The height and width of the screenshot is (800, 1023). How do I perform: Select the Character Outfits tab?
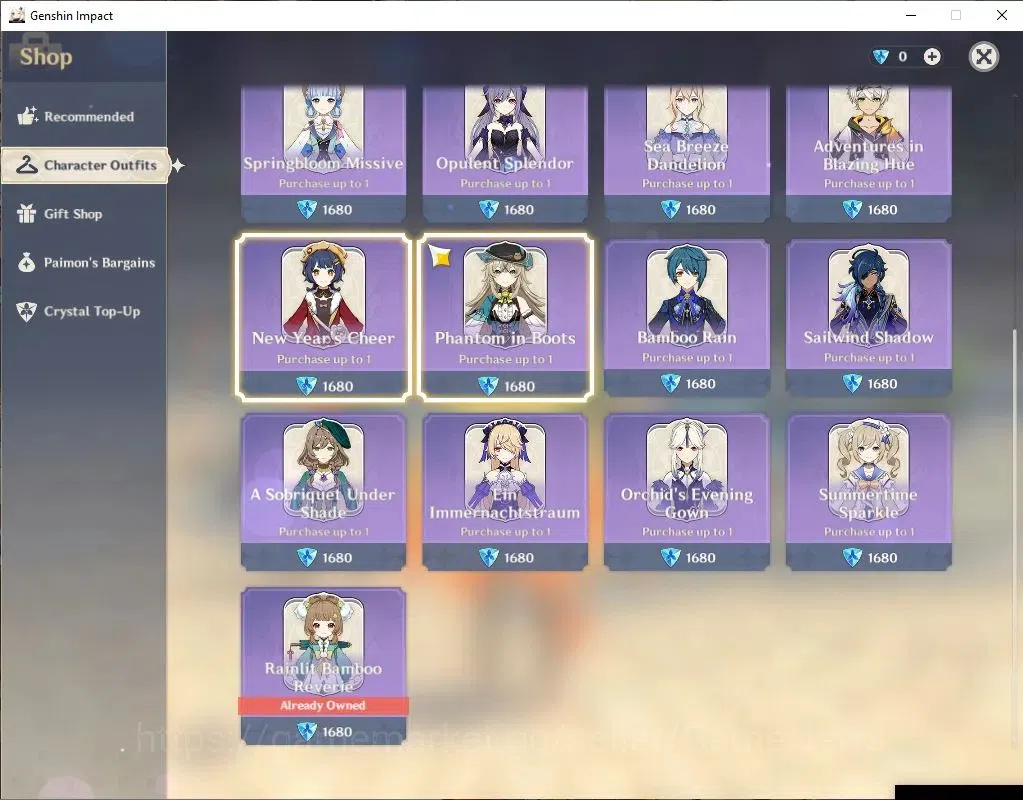85,165
